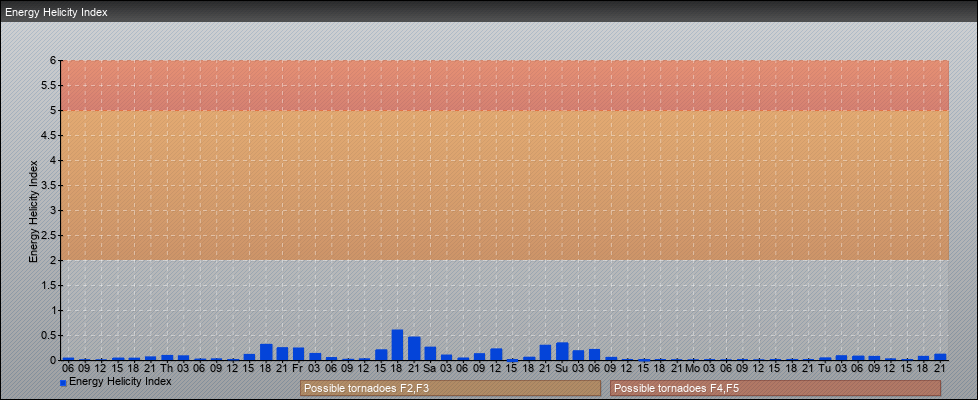
Task: Click the blue bar above the 'Th' label
Action: click(167, 358)
